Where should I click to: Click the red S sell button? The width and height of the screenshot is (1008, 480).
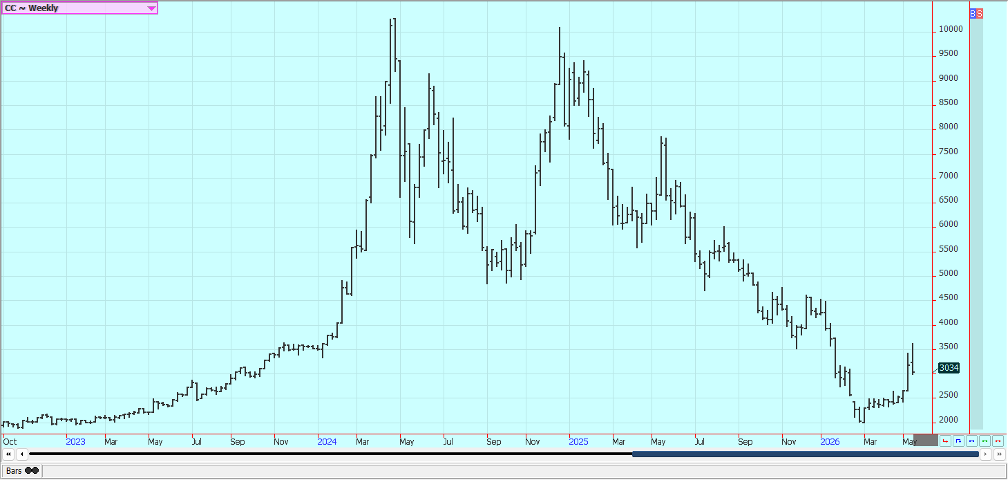(x=980, y=13)
